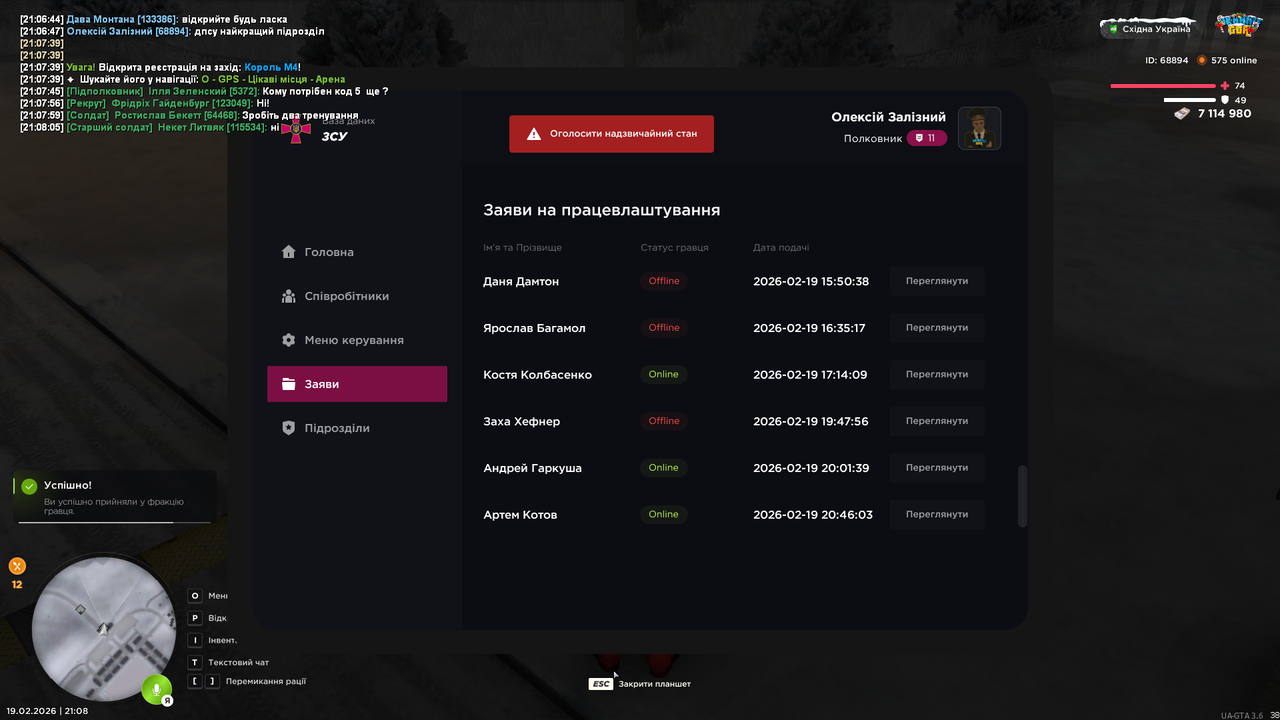Screen dimensions: 1280x720
Task: Click the Дата подачі column header
Action: (x=781, y=247)
